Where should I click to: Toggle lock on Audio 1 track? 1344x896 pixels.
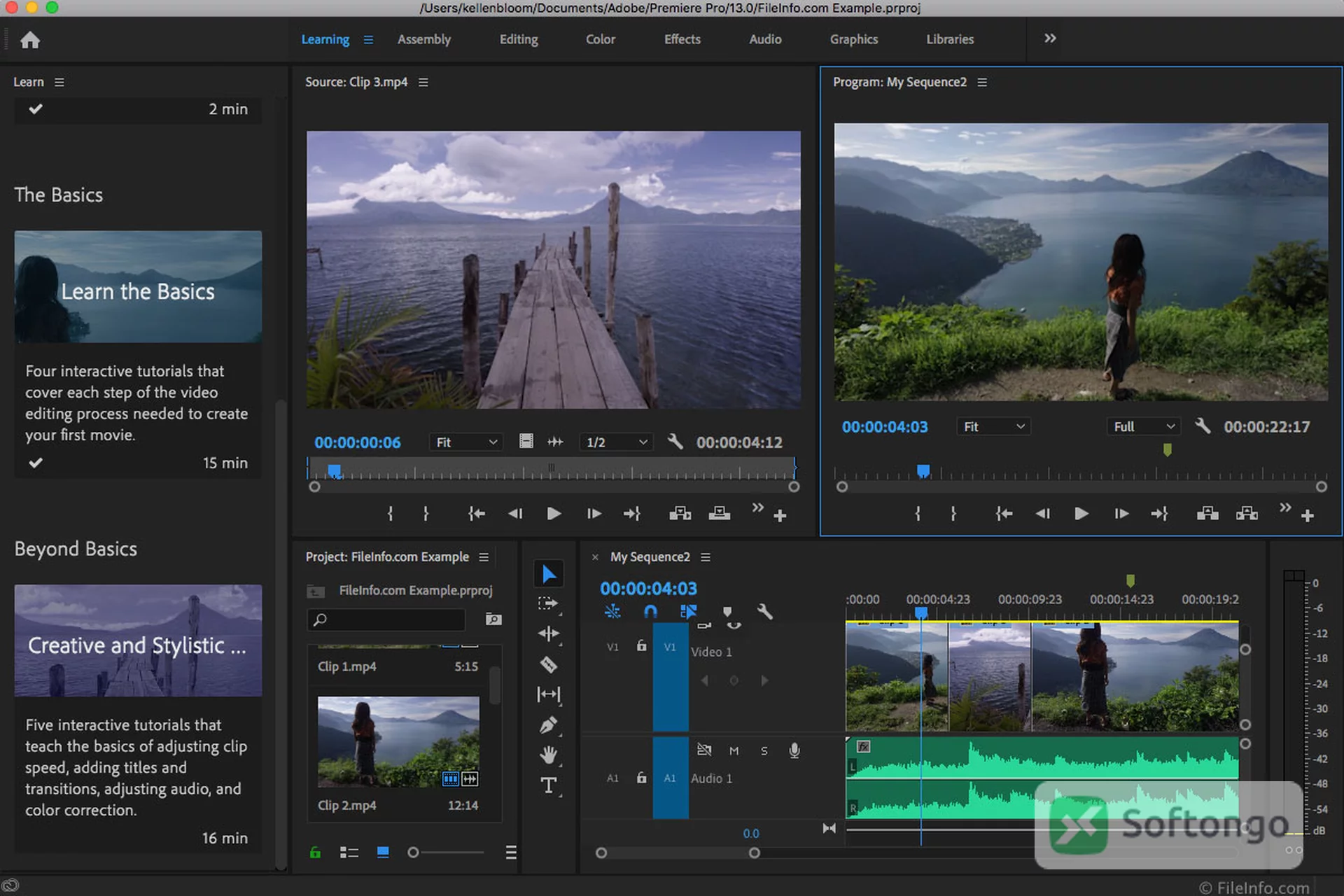pyautogui.click(x=641, y=778)
